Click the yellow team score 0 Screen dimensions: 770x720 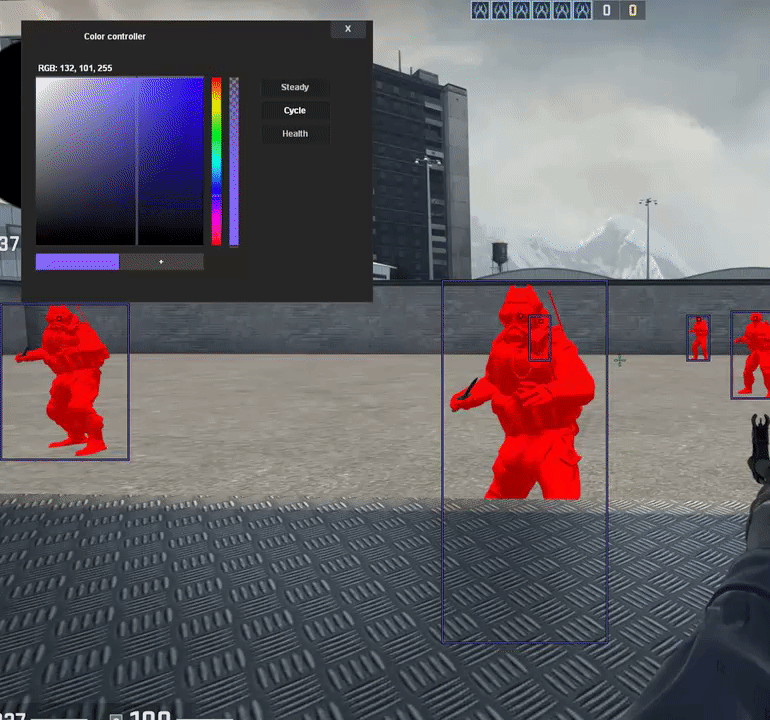(632, 10)
